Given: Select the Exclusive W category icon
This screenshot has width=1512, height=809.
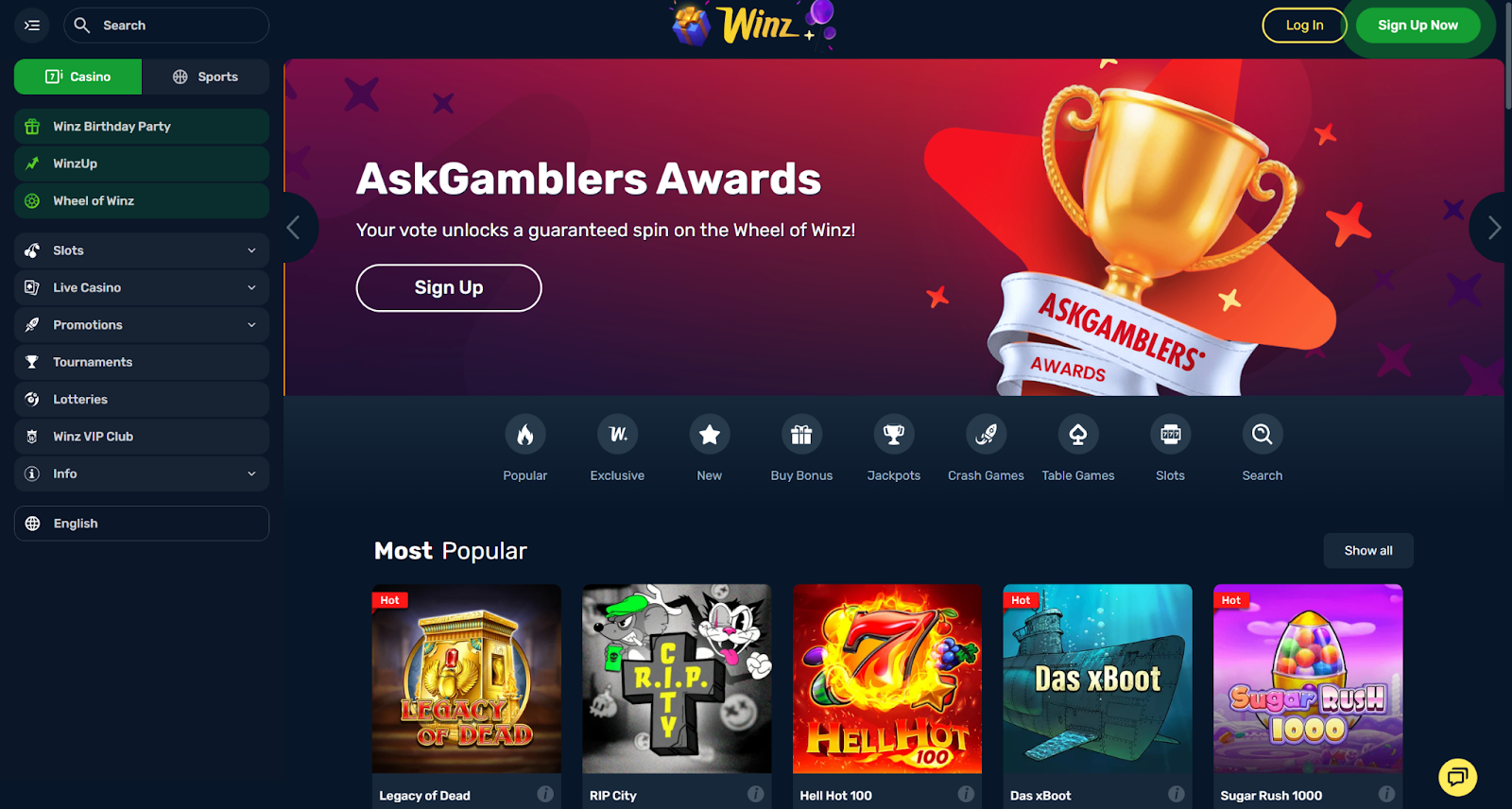Looking at the screenshot, I should pyautogui.click(x=617, y=435).
